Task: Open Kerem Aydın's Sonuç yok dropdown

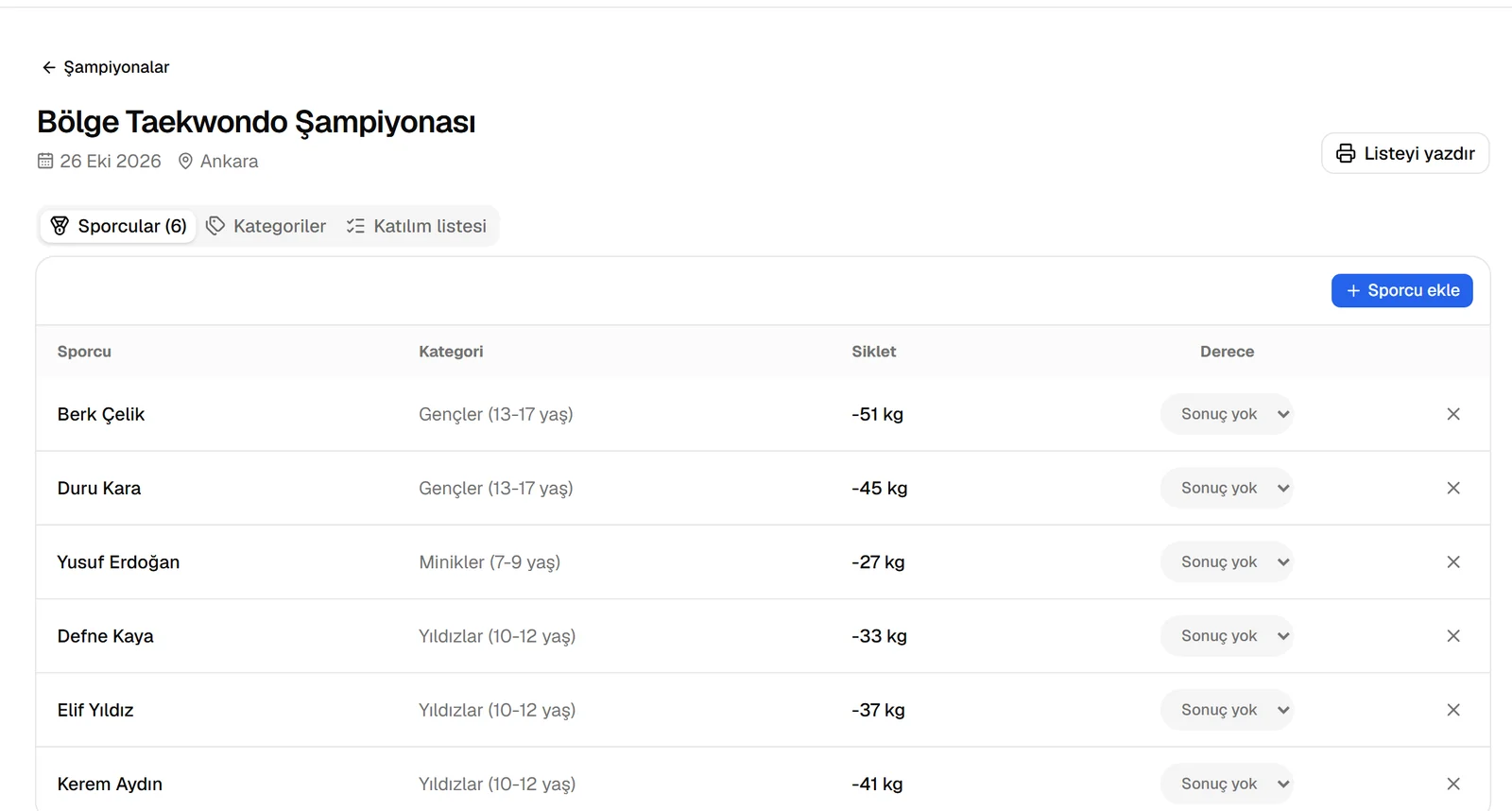Action: click(1227, 784)
